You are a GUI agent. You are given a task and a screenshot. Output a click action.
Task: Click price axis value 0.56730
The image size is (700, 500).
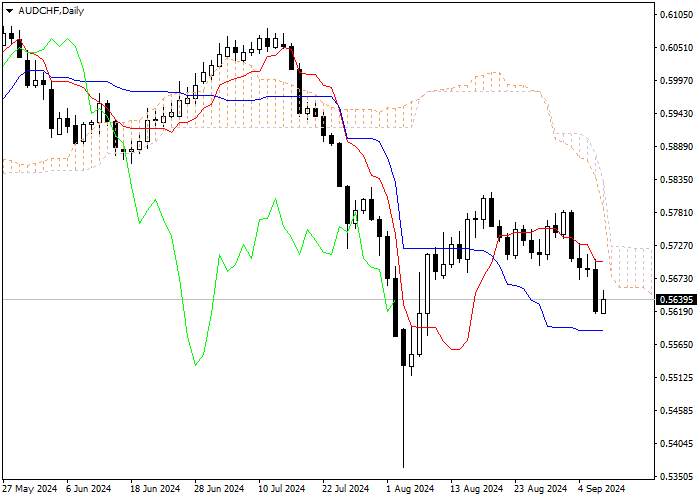tap(677, 279)
